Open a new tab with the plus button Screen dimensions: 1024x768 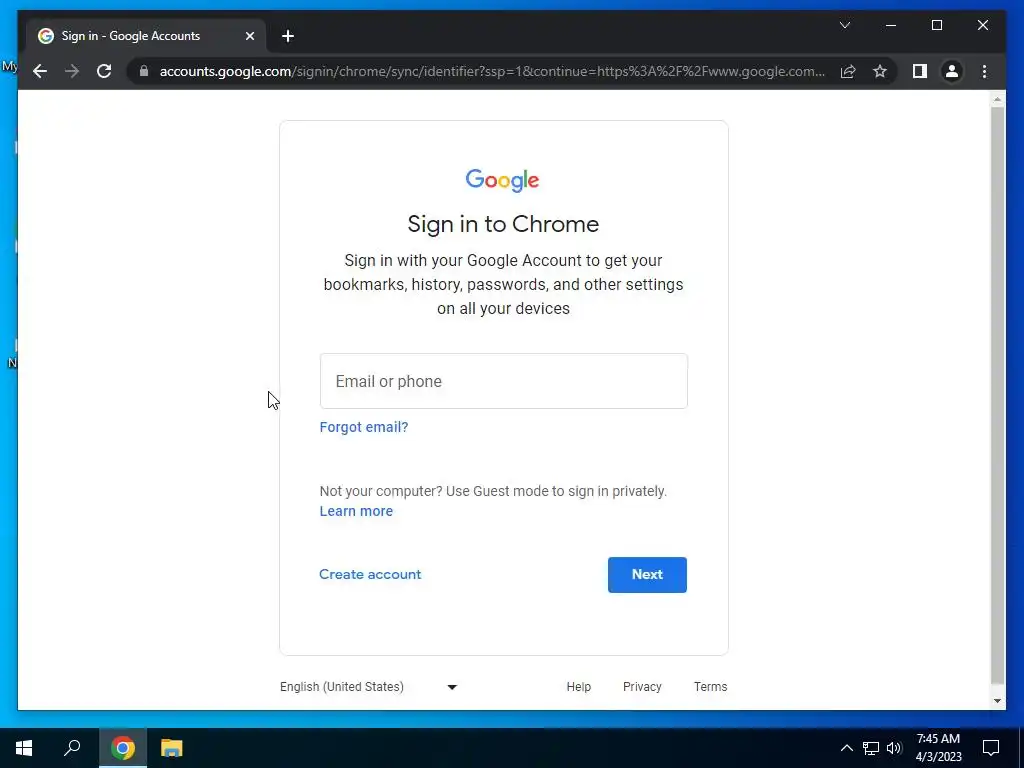288,36
